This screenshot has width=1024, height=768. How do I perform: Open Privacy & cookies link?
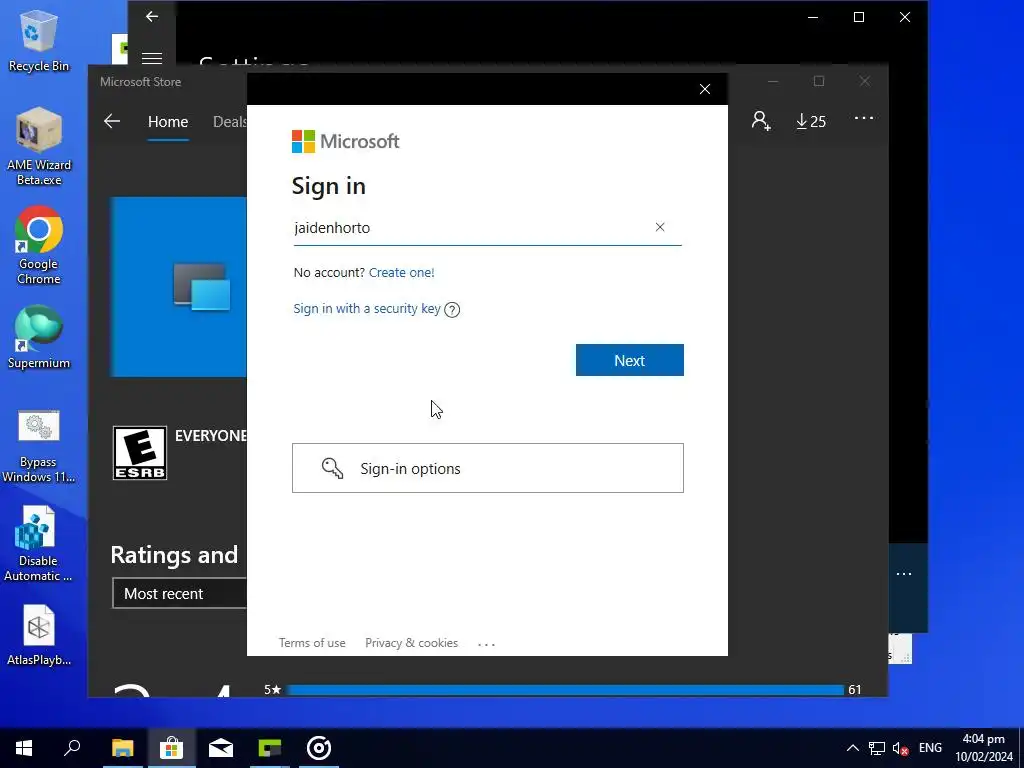(411, 643)
